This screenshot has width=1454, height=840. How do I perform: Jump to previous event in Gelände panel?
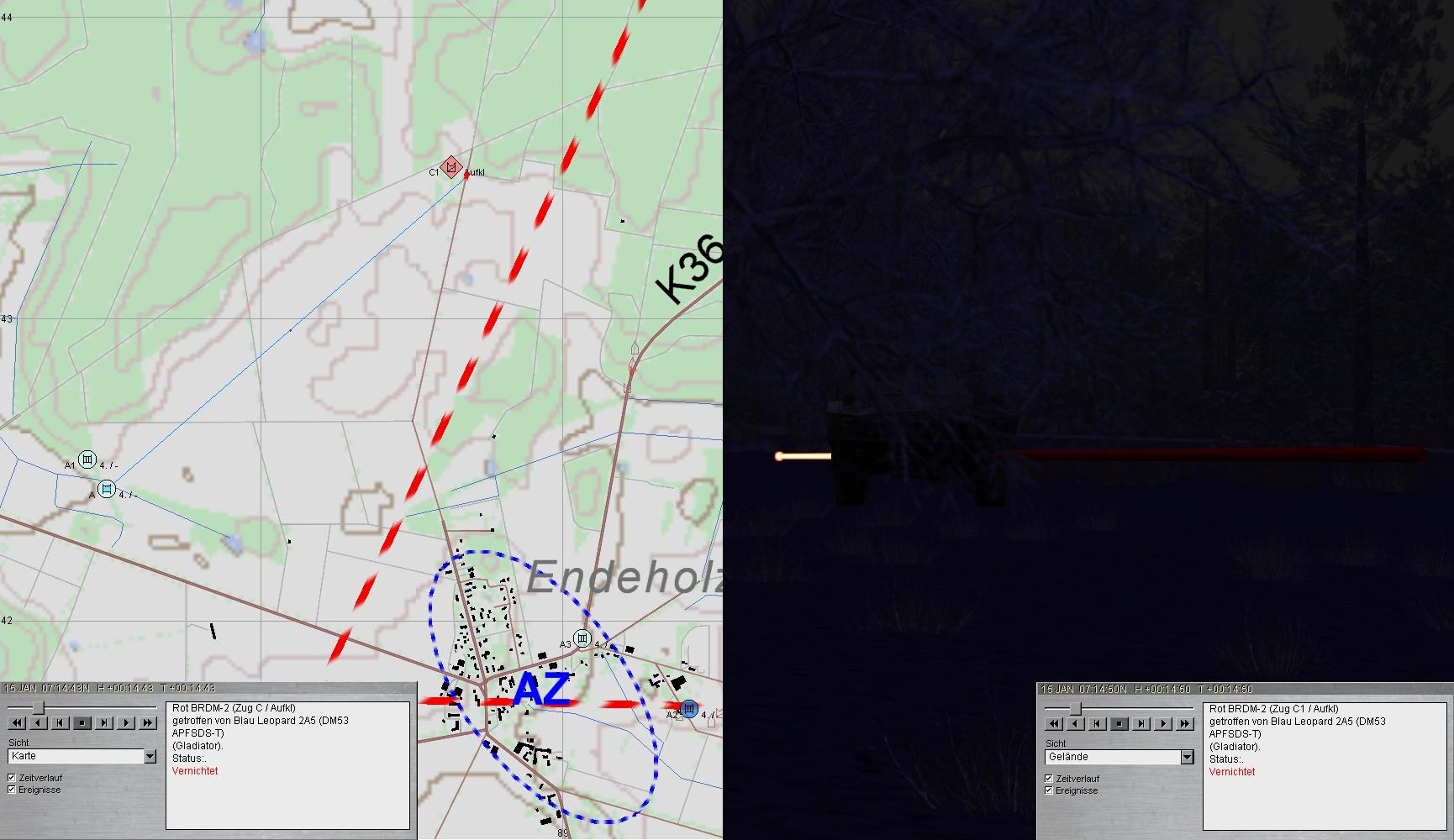[1097, 723]
